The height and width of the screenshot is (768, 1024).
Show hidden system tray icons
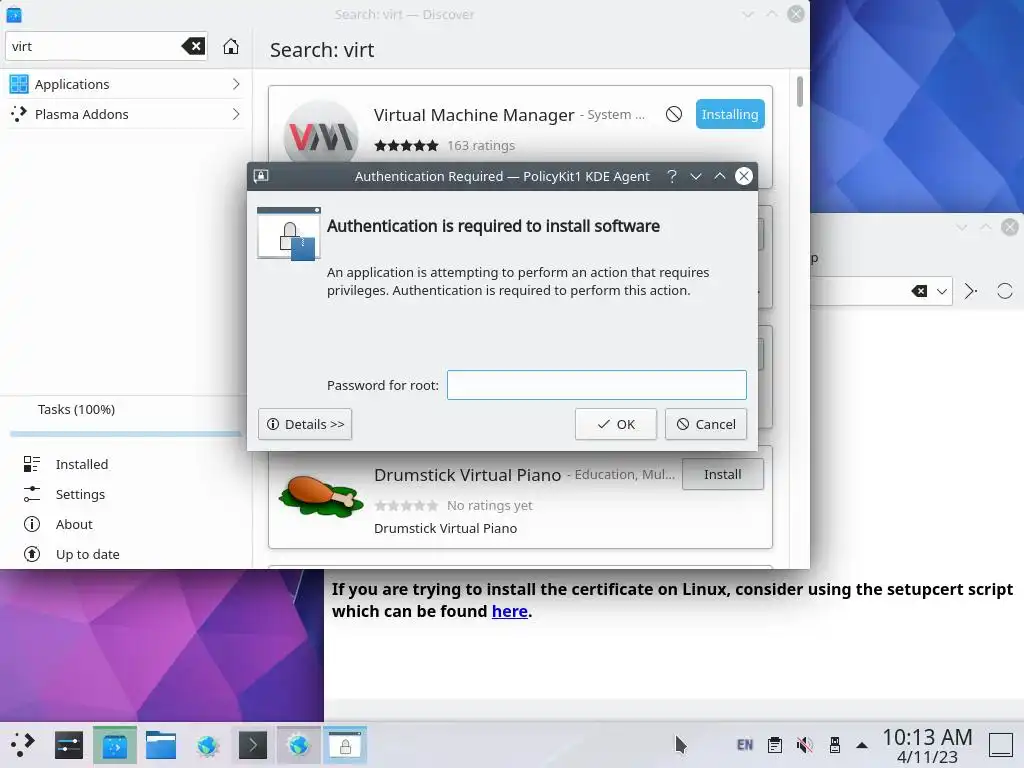point(862,745)
